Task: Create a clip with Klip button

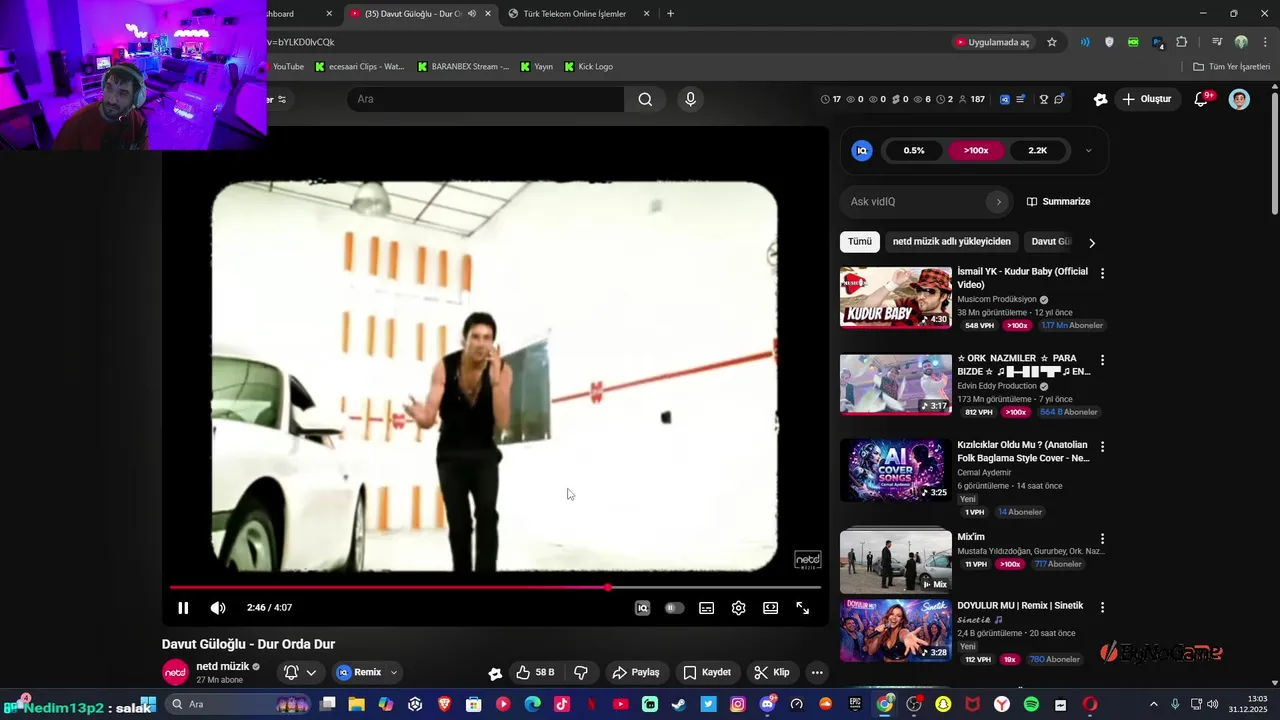Action: (772, 672)
